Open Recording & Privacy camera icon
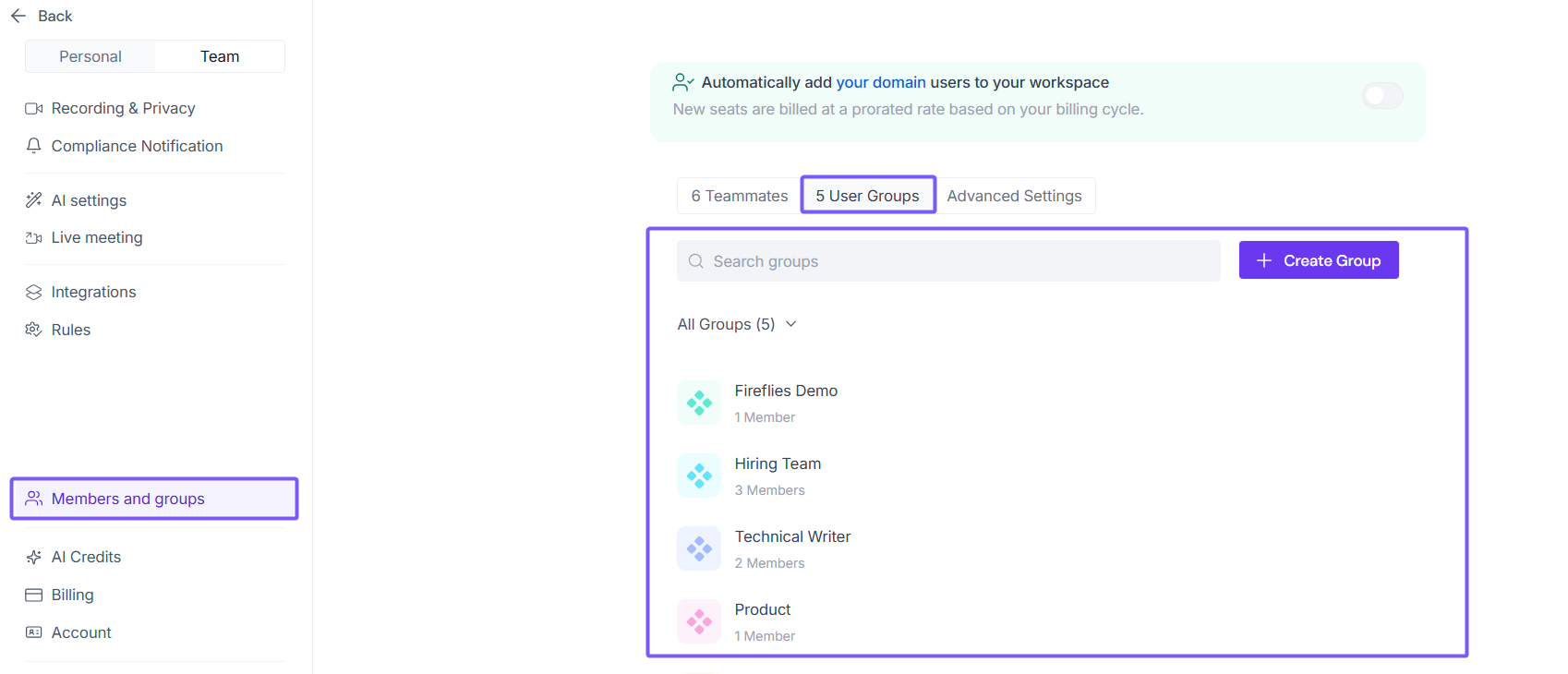1568x674 pixels. point(34,109)
